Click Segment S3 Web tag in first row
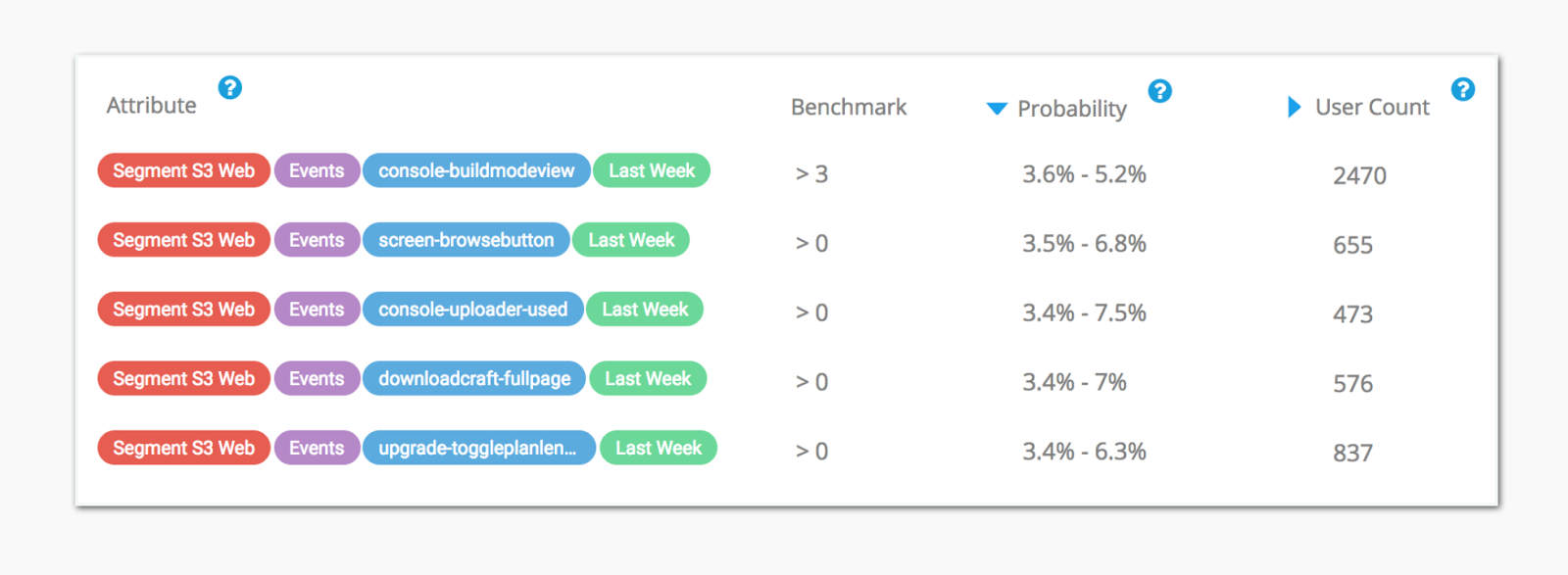The width and height of the screenshot is (1568, 575). 183,170
